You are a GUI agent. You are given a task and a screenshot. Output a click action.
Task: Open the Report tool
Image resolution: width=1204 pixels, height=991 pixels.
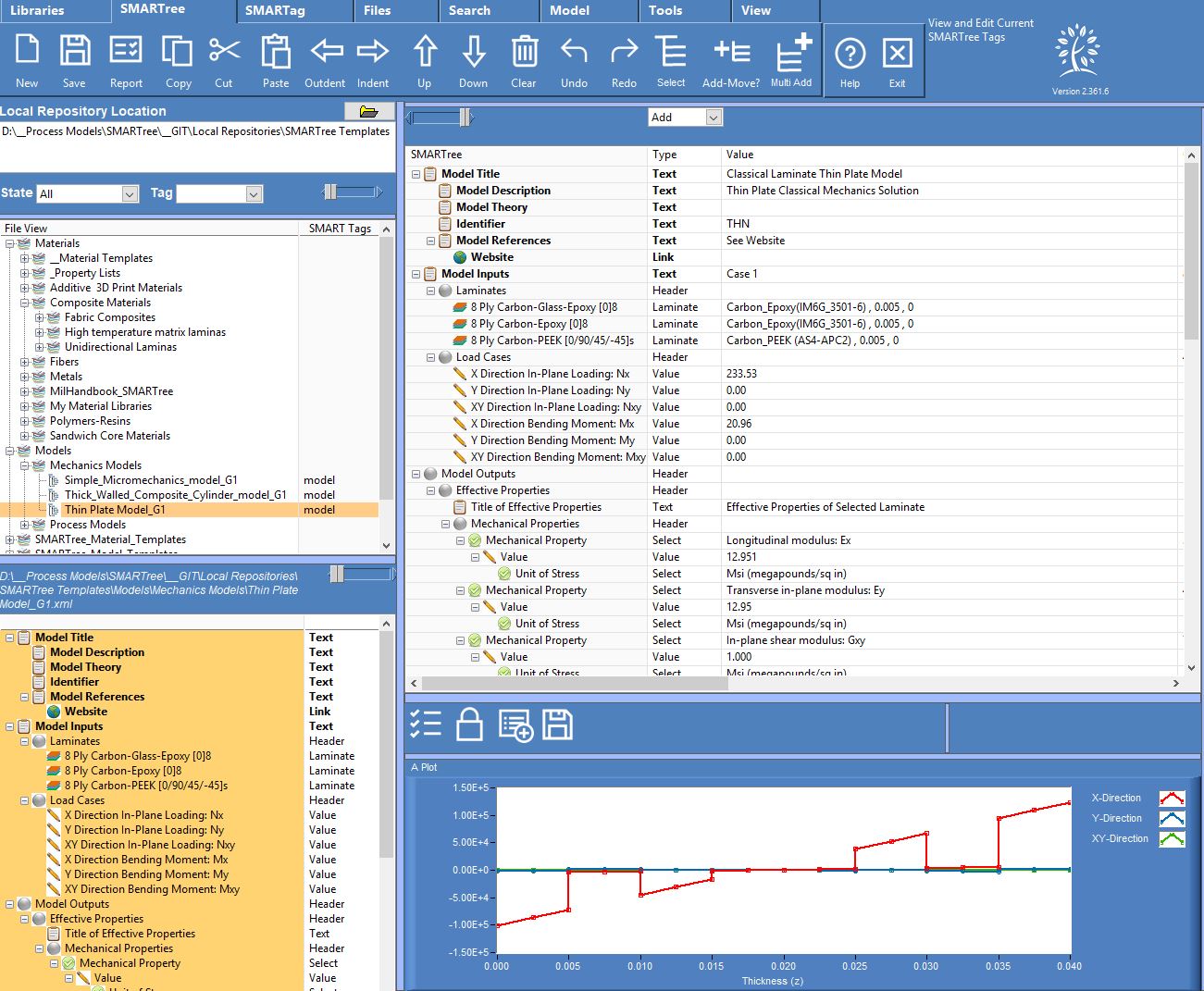pyautogui.click(x=126, y=51)
